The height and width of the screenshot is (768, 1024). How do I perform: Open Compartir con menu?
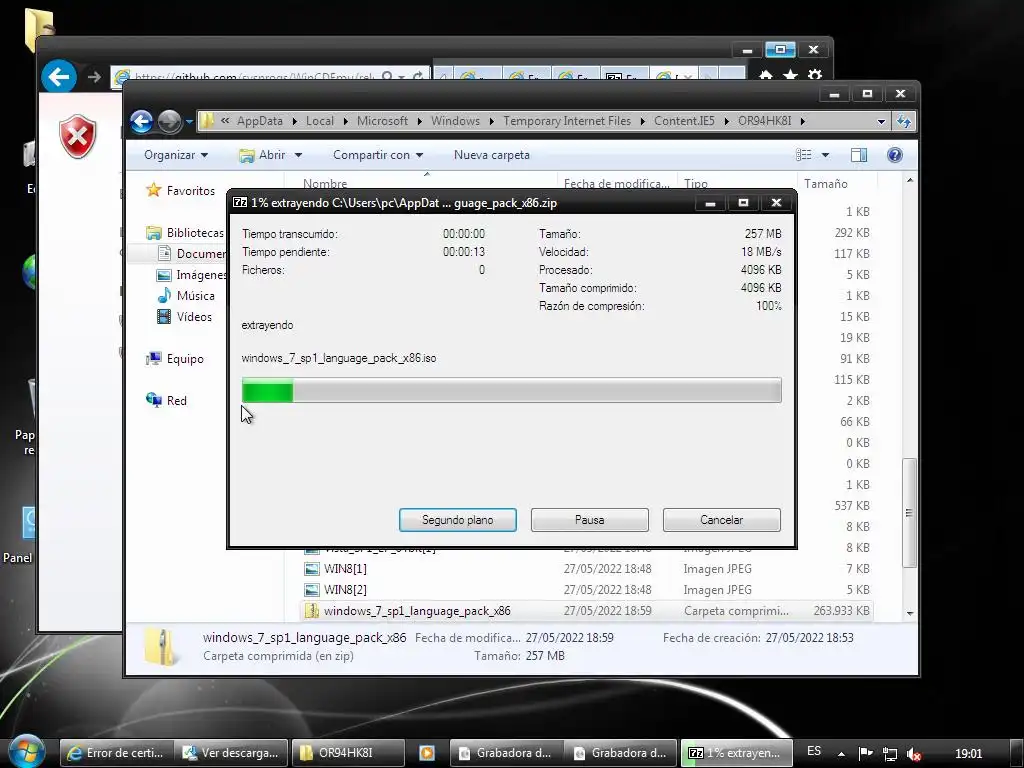pyautogui.click(x=377, y=155)
